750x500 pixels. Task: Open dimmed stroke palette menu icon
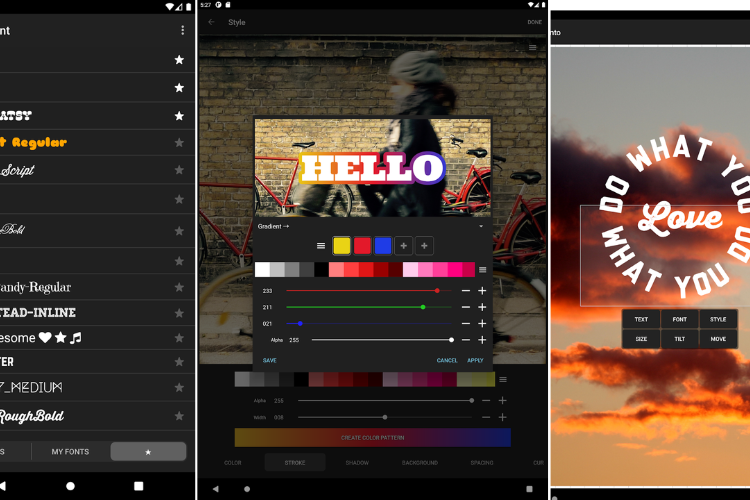[503, 379]
